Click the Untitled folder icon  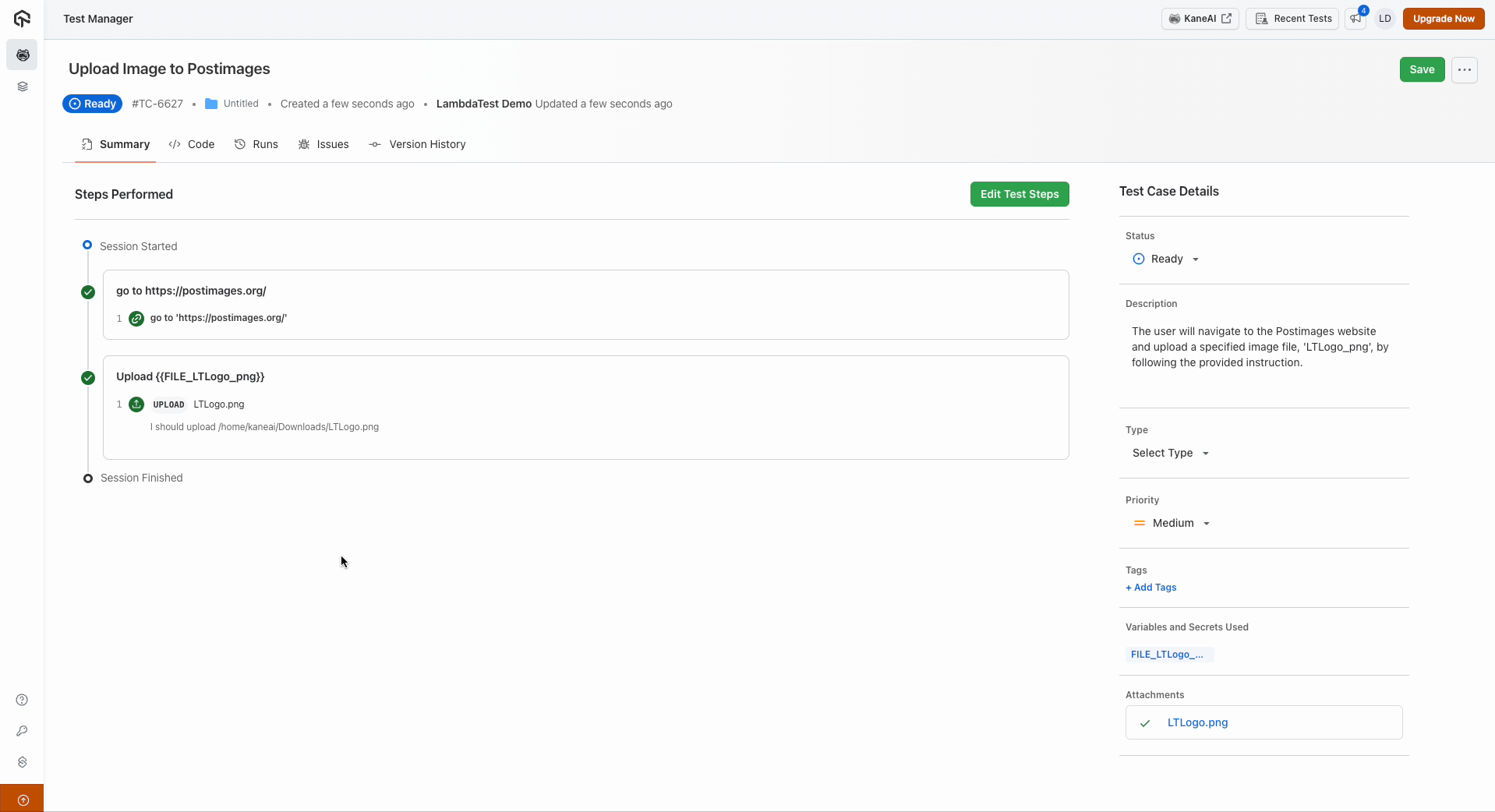(x=211, y=104)
